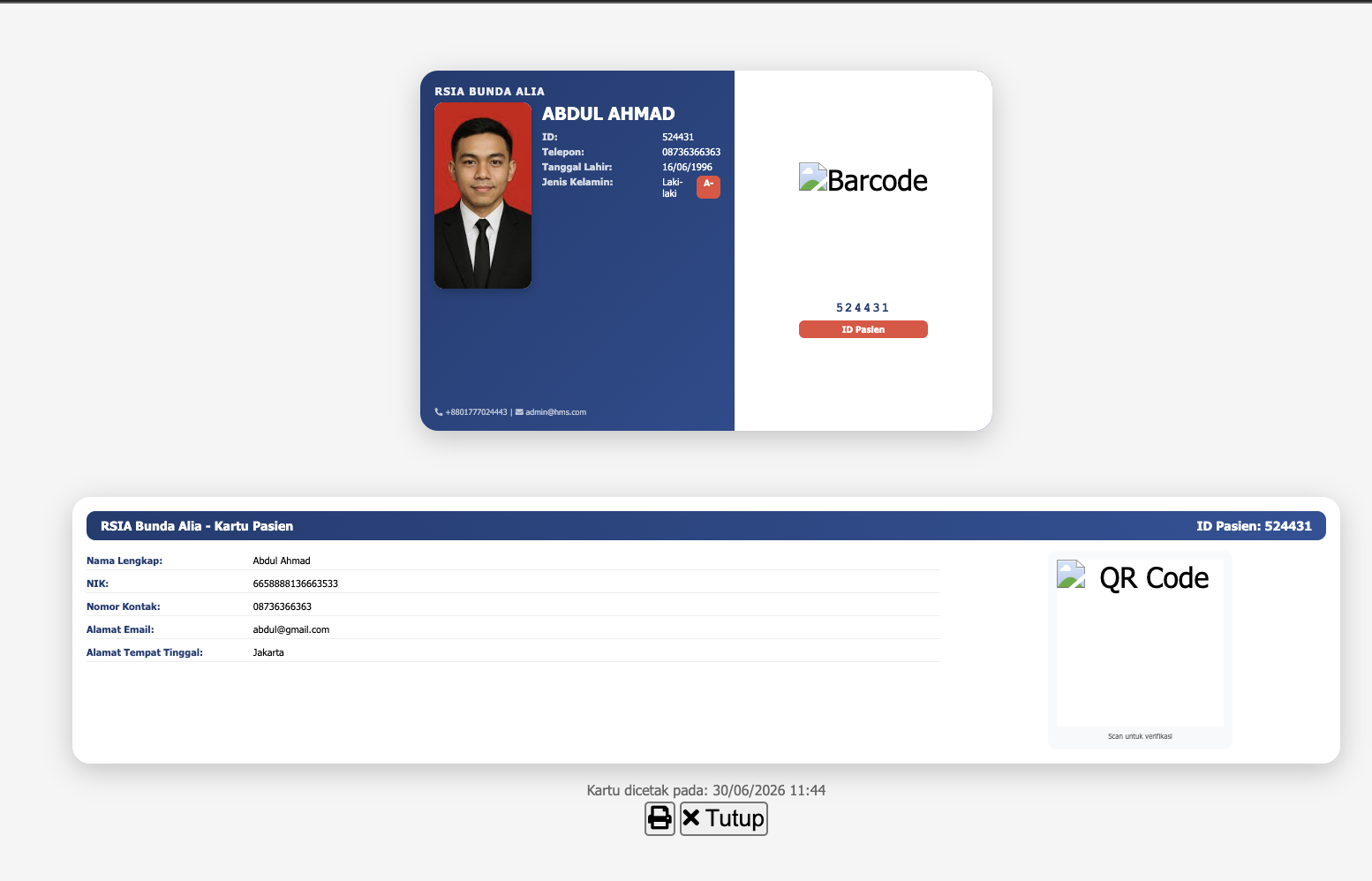Screen dimensions: 1372x881
Task: Click the abdul@gmail.com email value
Action: (x=291, y=629)
